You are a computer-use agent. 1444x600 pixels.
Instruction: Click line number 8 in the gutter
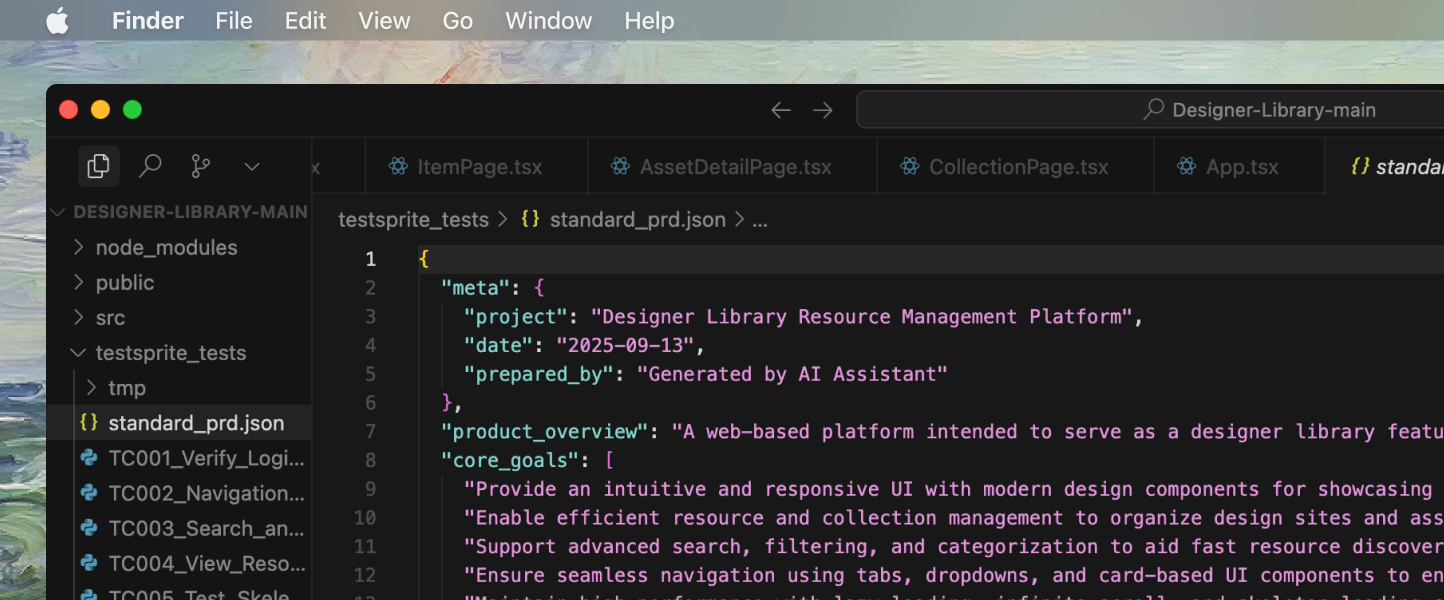coord(370,461)
